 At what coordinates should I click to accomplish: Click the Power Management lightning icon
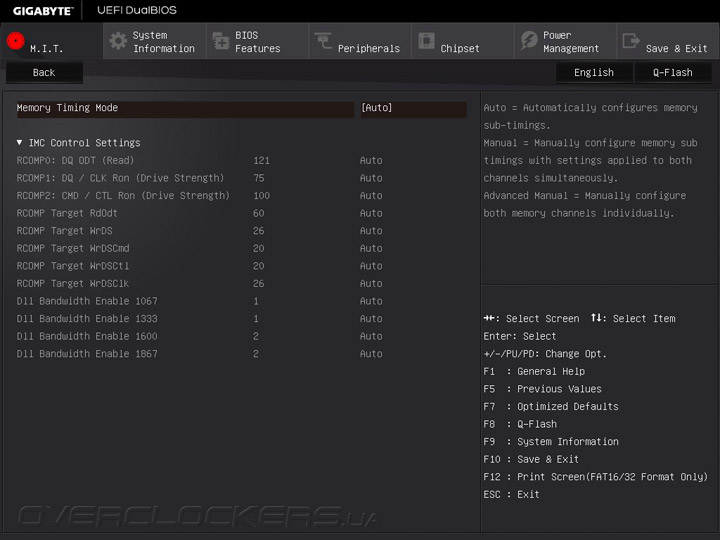pos(529,41)
